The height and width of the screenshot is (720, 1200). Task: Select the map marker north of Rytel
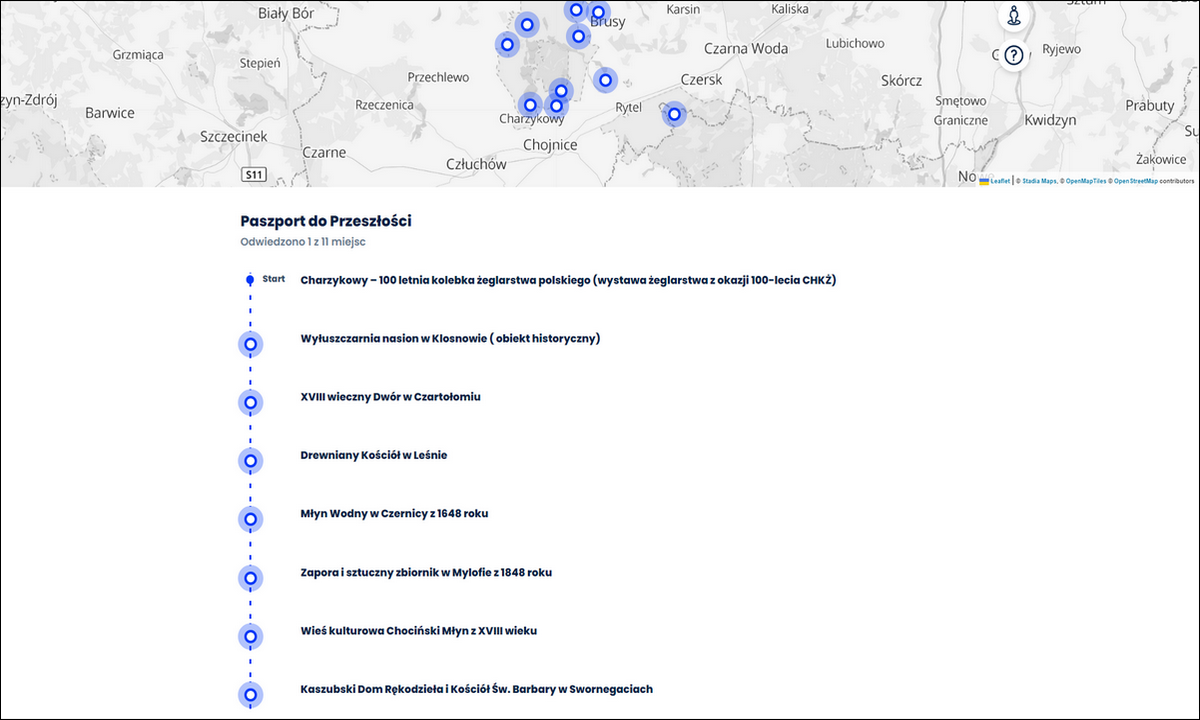tap(604, 80)
